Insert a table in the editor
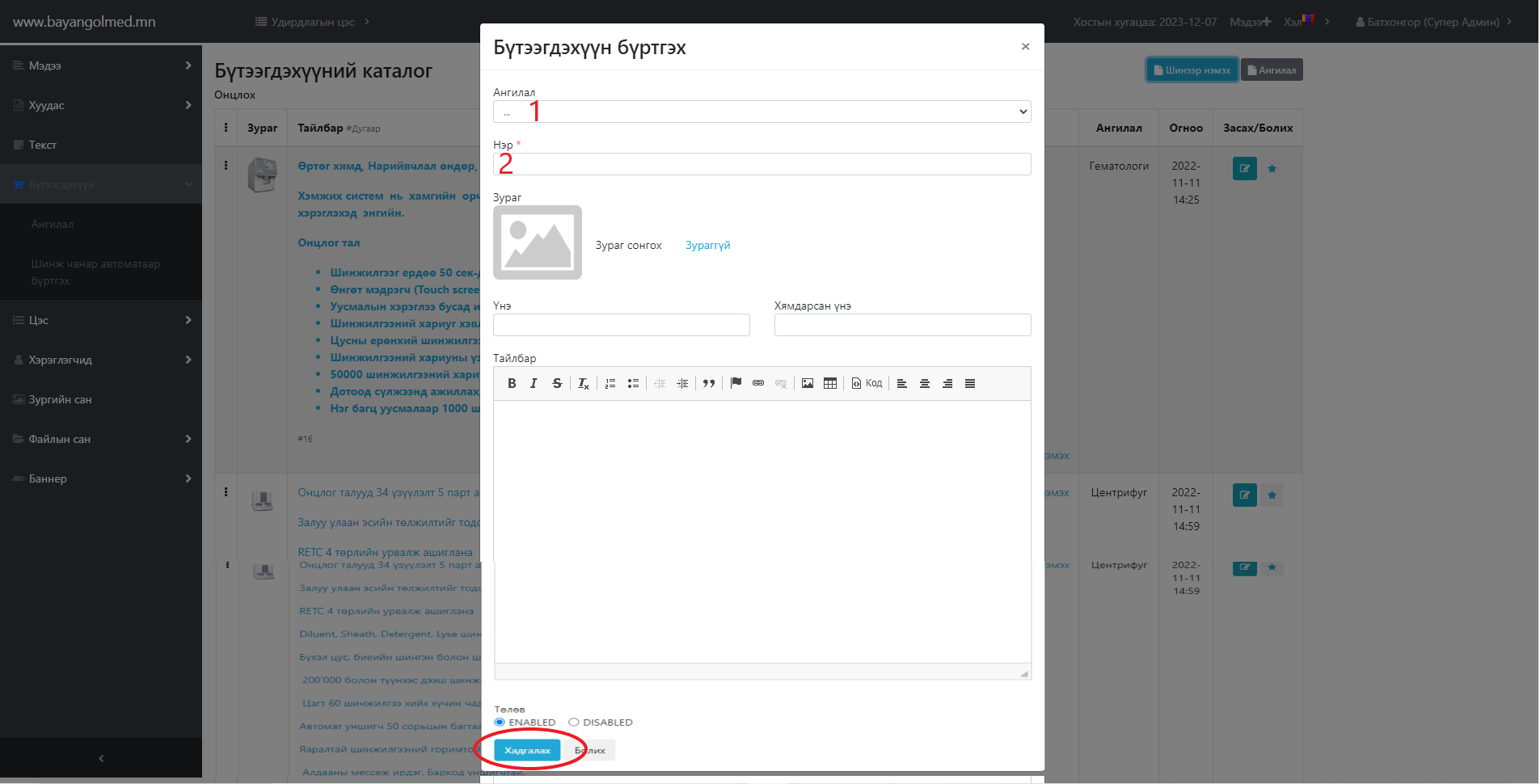Viewport: 1540px width, 784px height. pyautogui.click(x=830, y=384)
